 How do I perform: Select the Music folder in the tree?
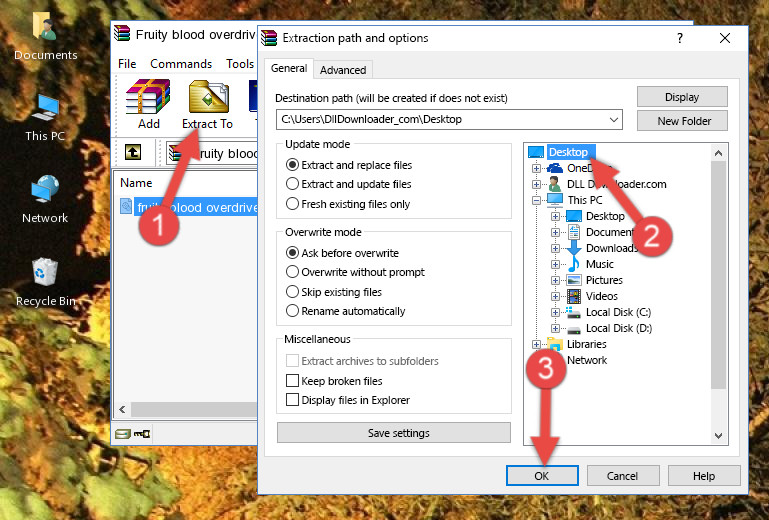coord(599,264)
